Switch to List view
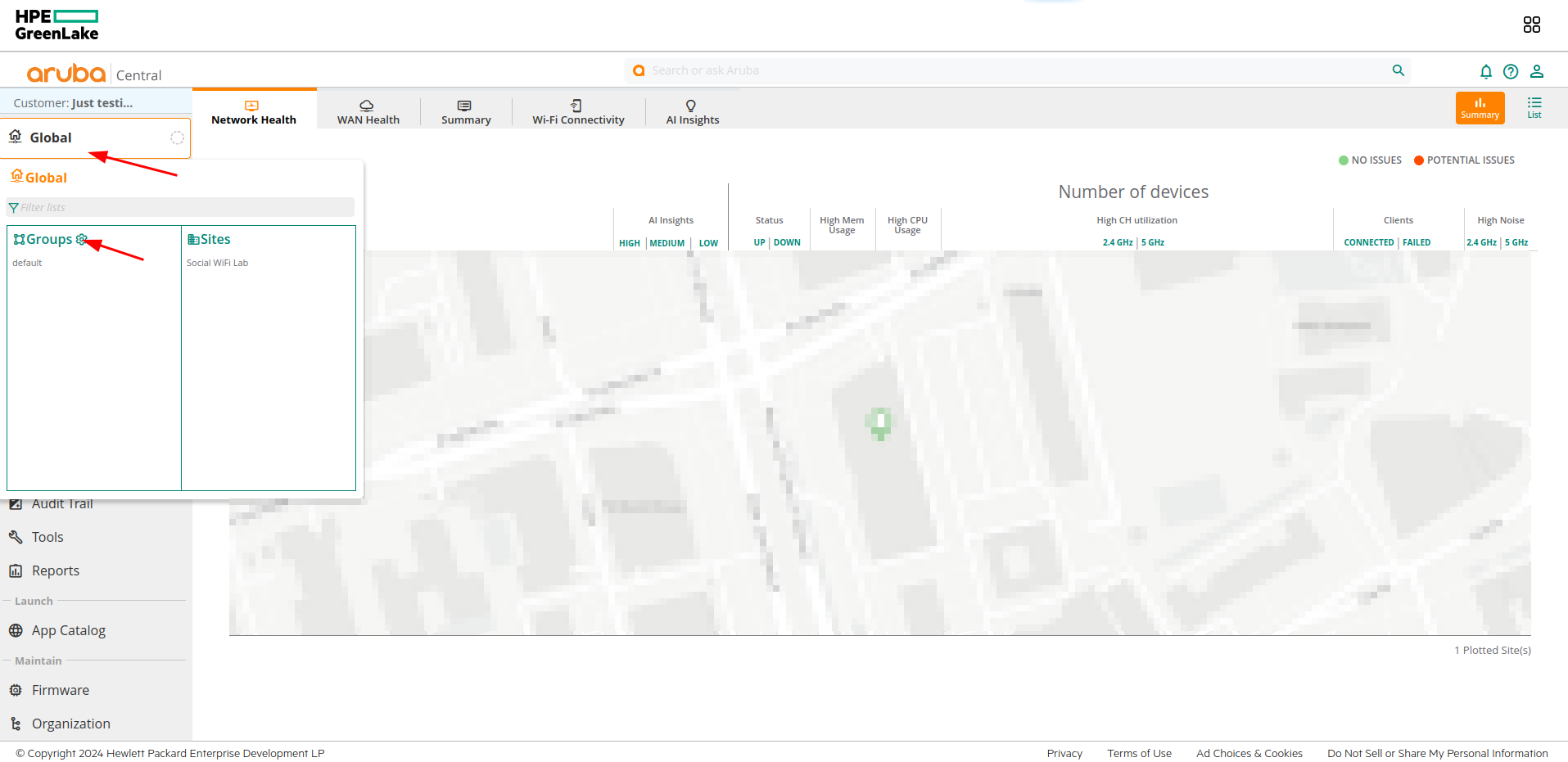Screen dimensions: 1568x762 [x=1534, y=107]
